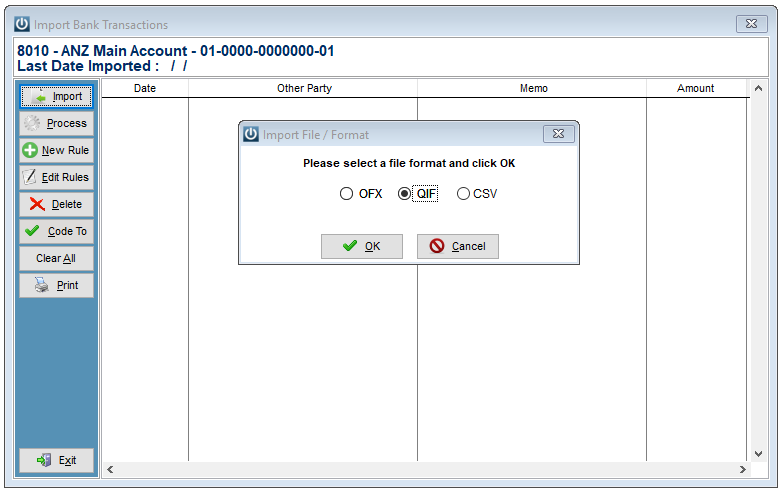Click the Exit button
Viewport: 781px width, 492px height.
(56, 461)
